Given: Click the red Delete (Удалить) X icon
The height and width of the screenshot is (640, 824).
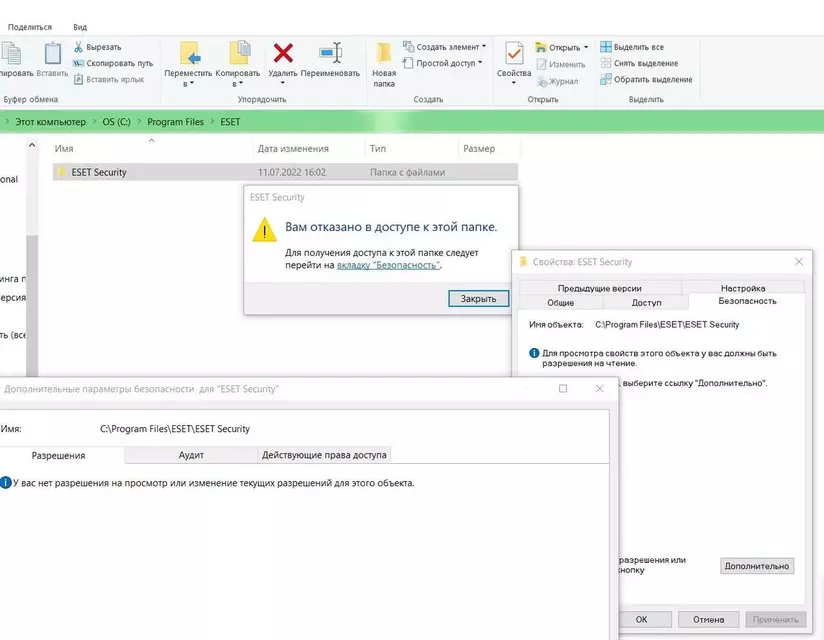Looking at the screenshot, I should tap(283, 53).
